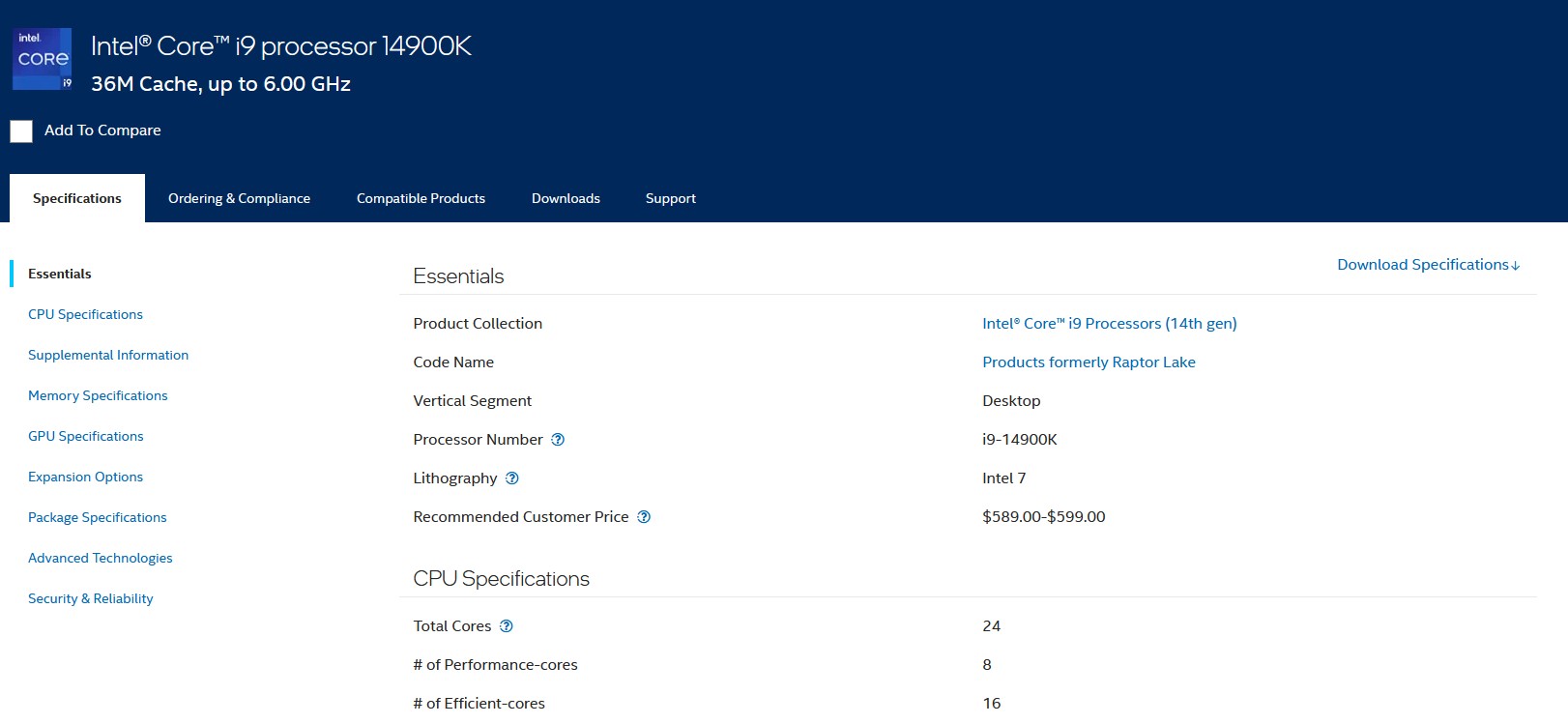
Task: Go to the Downloads tab
Action: (566, 198)
